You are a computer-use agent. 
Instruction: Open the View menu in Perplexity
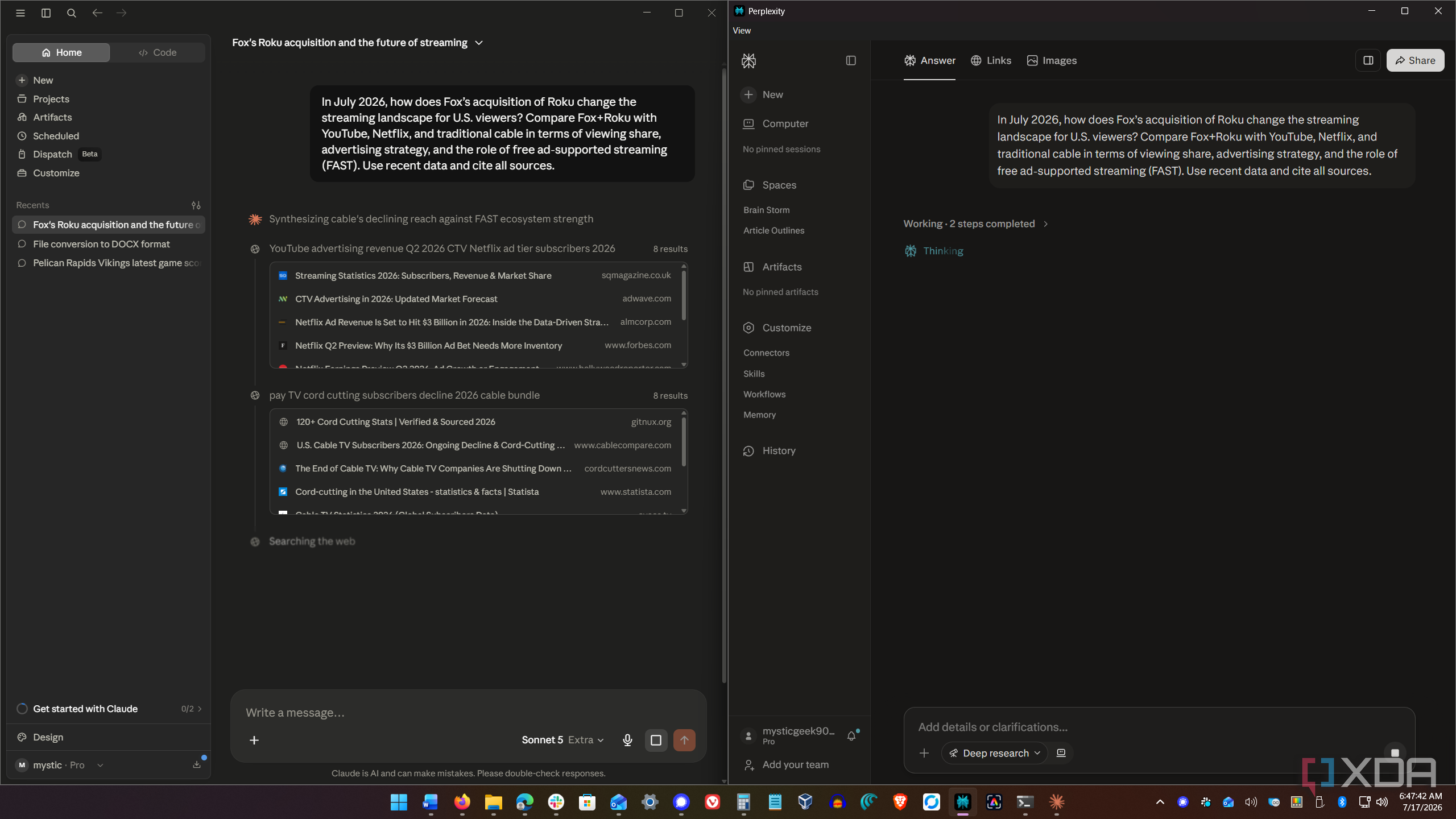(x=742, y=31)
